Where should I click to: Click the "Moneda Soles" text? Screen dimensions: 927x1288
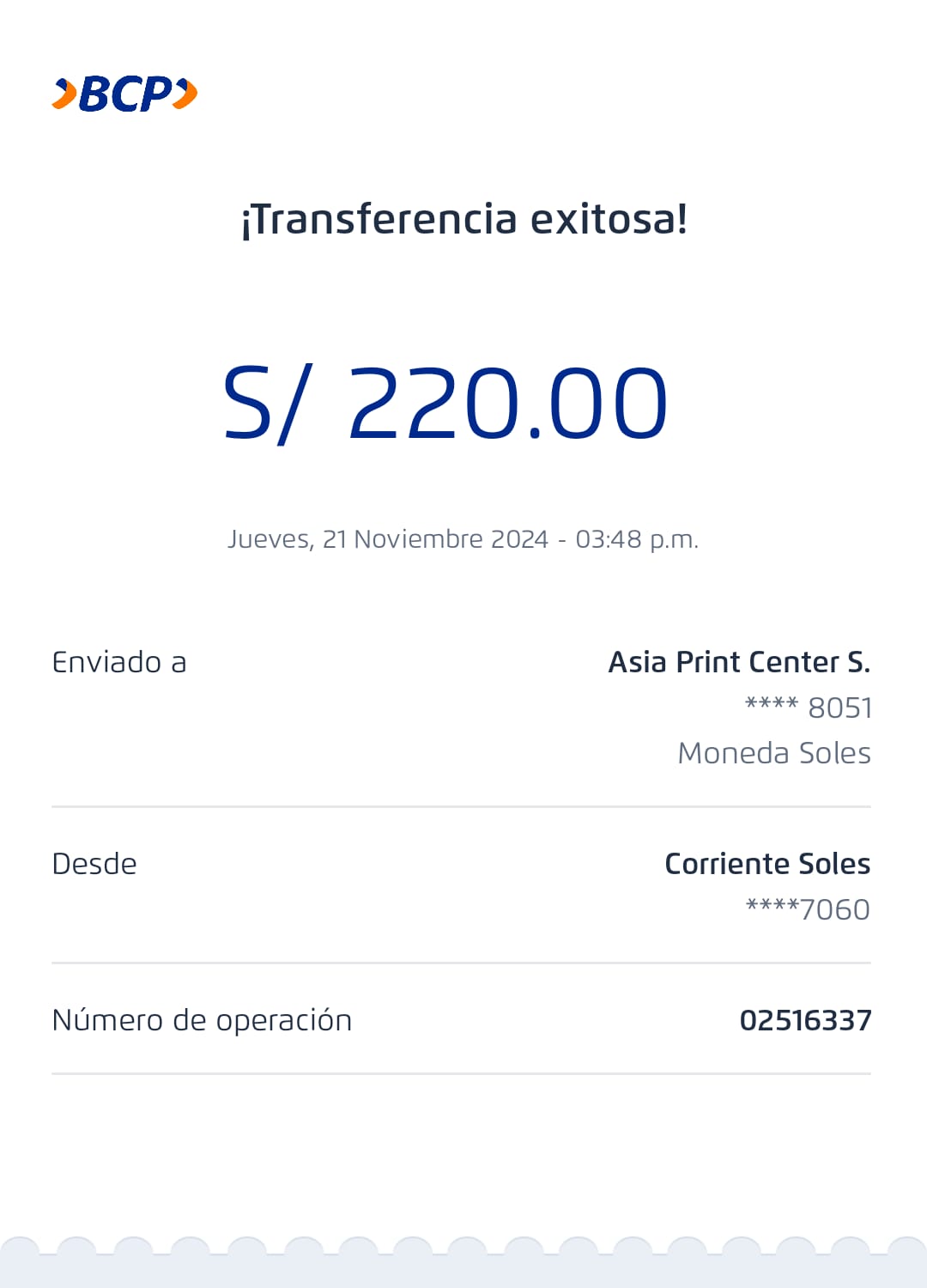(773, 753)
